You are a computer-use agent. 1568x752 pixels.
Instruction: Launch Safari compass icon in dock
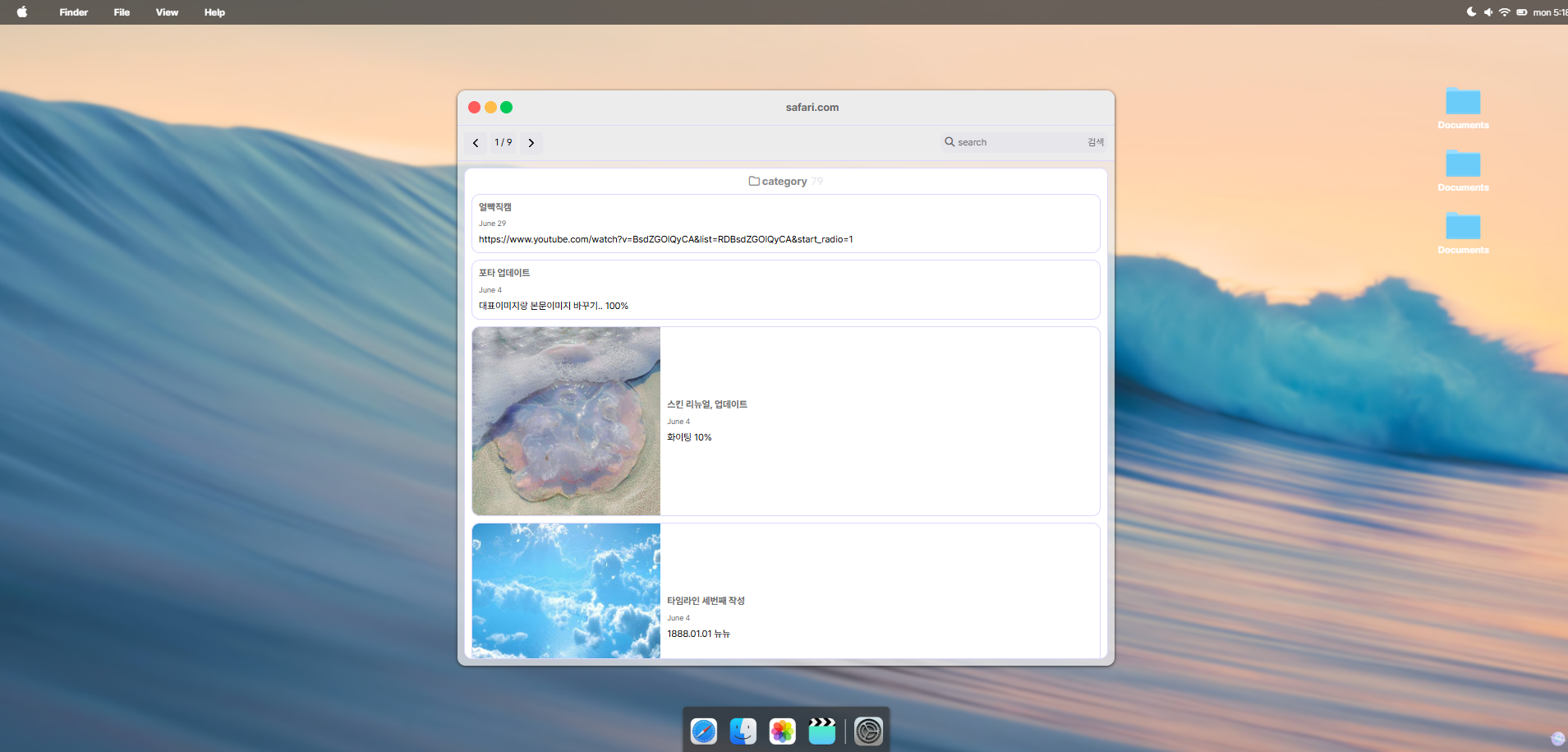pos(704,731)
